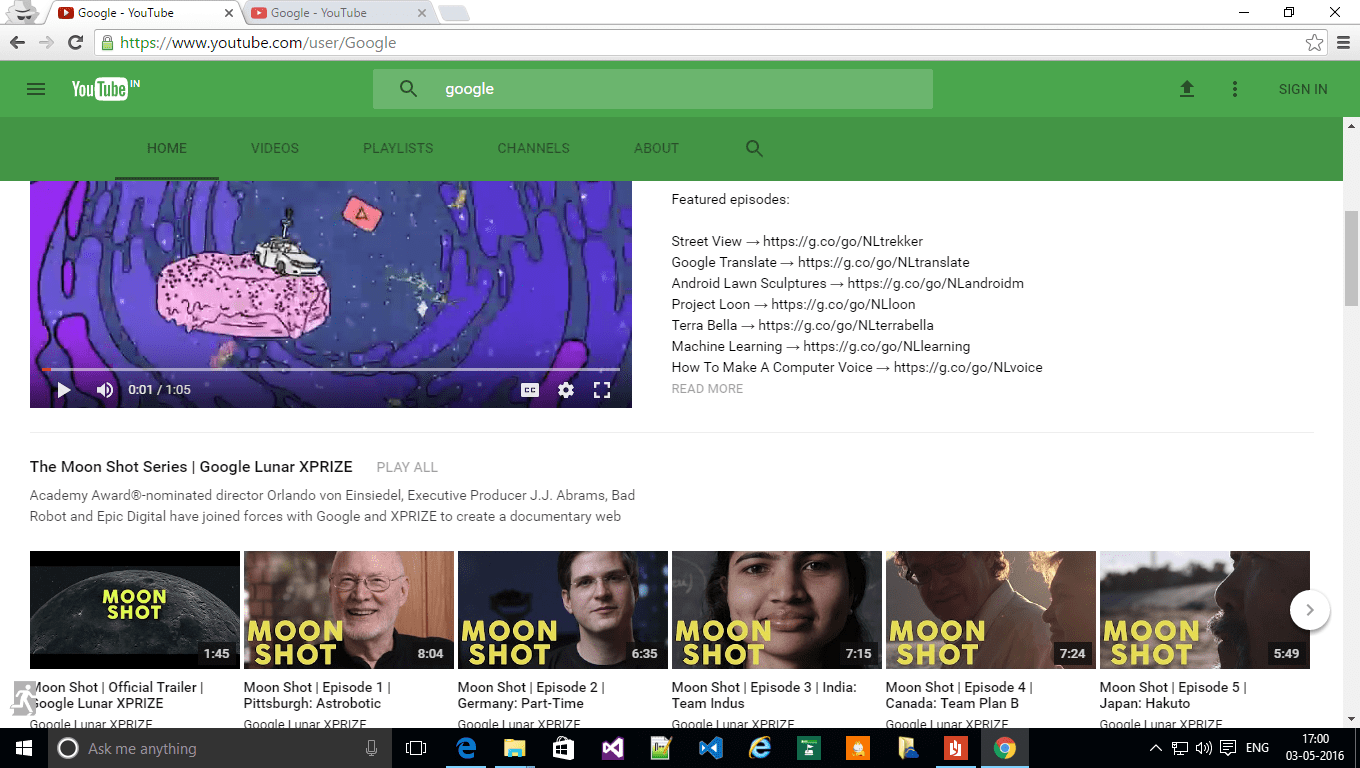Click the video progress bar
The image size is (1360, 768).
click(331, 369)
